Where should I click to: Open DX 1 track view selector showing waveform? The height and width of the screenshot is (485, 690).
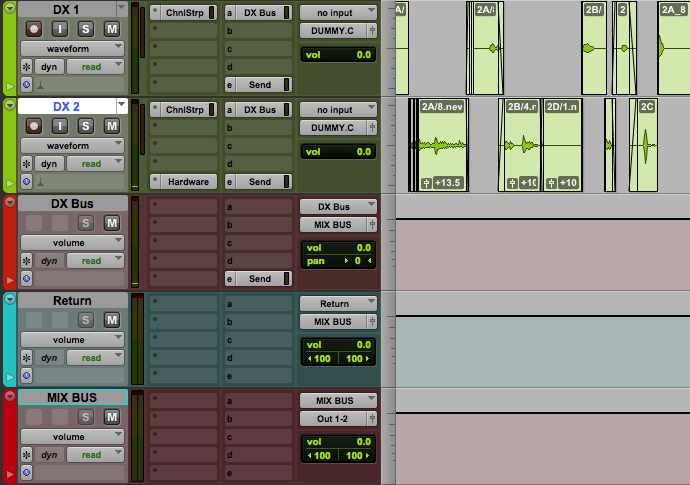coord(72,48)
